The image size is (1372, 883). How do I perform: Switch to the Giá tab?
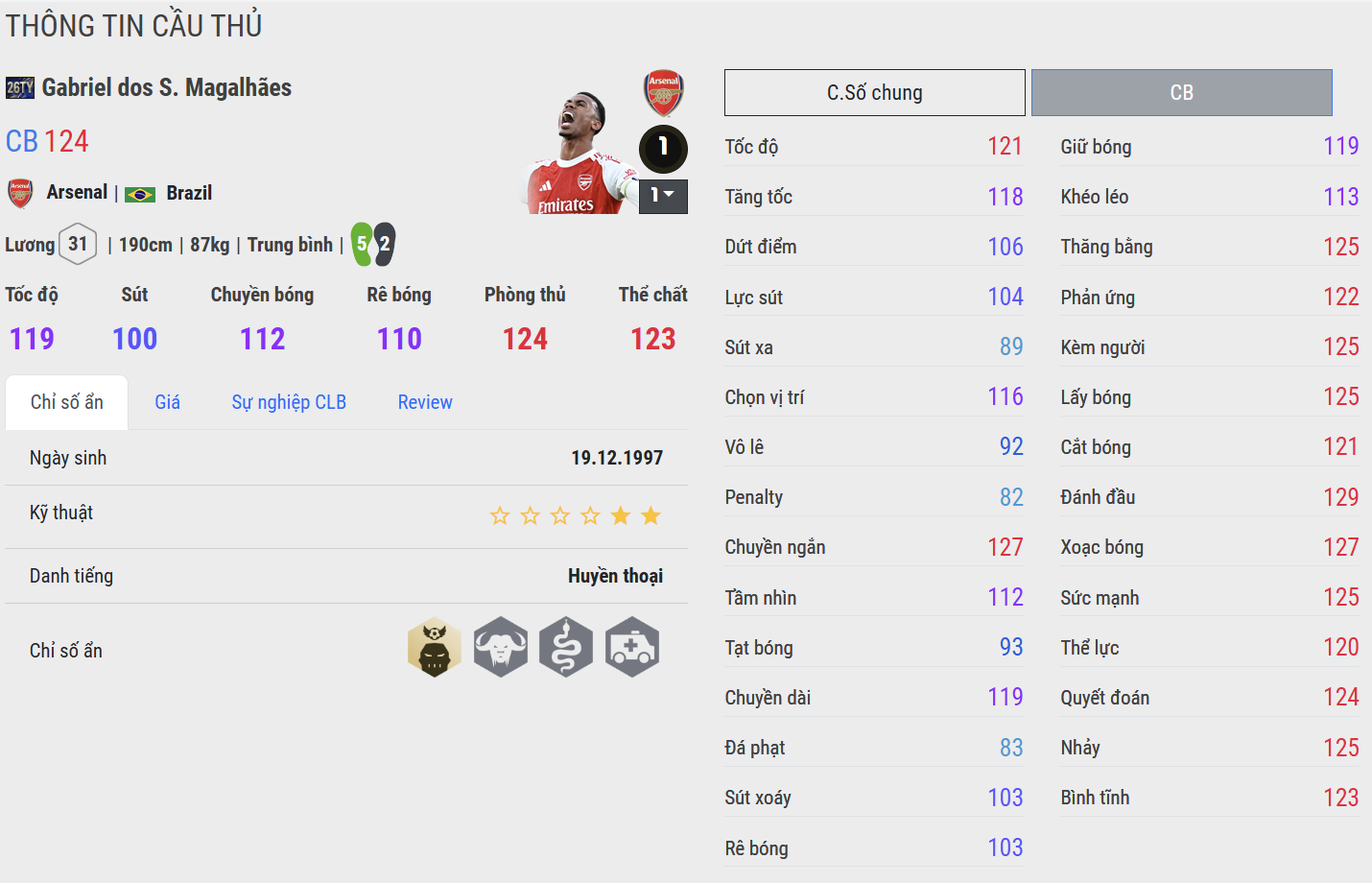pyautogui.click(x=168, y=402)
